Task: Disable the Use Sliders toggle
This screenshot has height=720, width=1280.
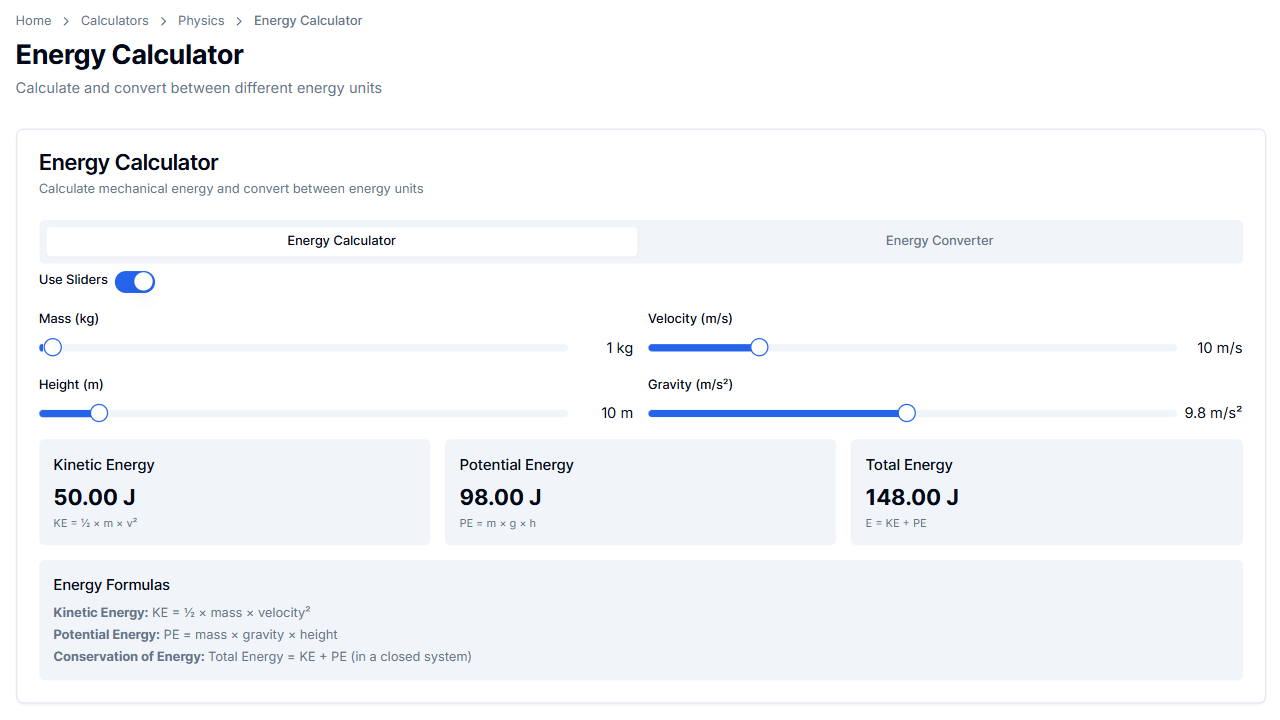Action: click(135, 281)
